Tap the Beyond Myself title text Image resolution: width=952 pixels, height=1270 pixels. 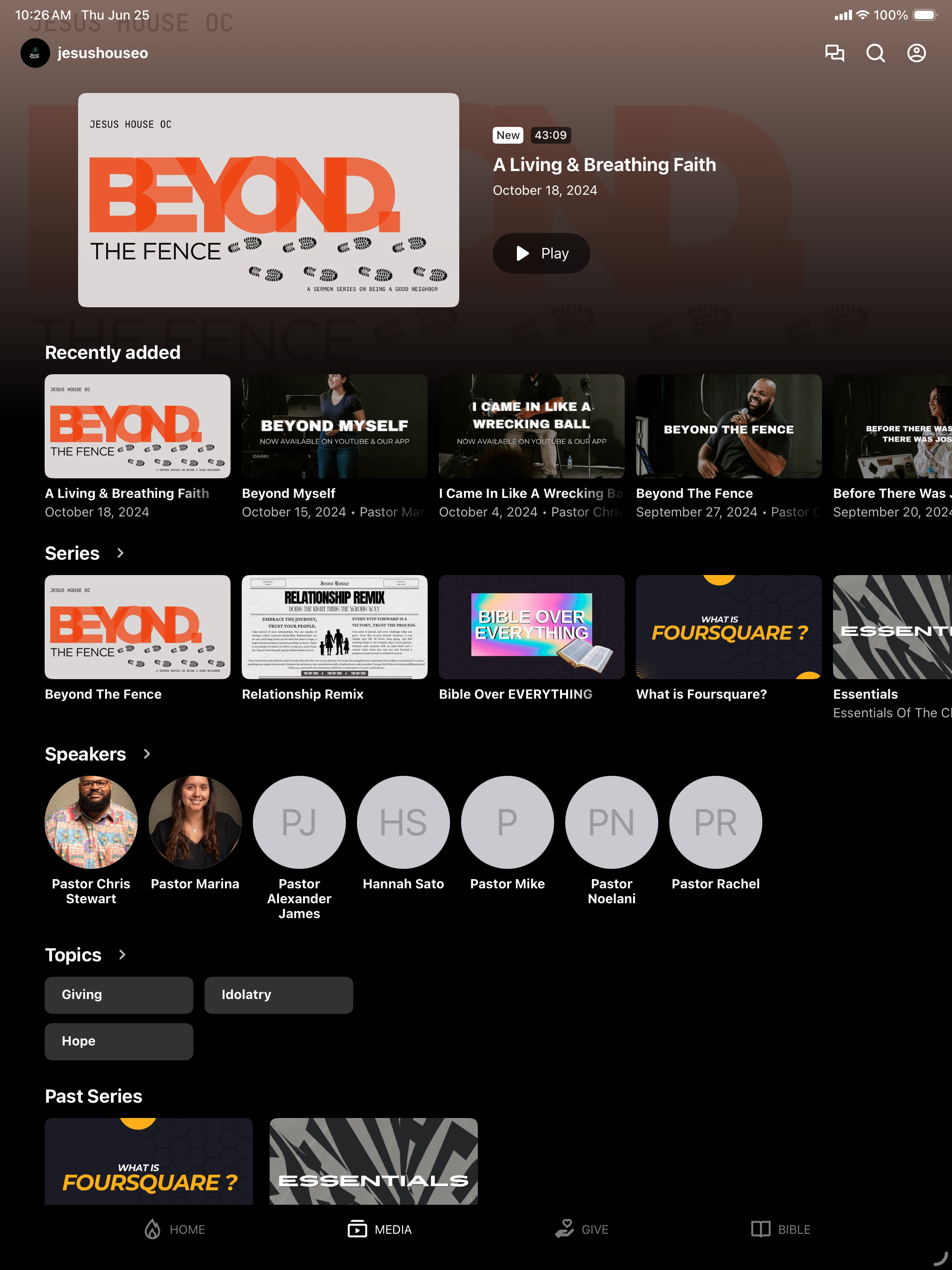click(288, 493)
